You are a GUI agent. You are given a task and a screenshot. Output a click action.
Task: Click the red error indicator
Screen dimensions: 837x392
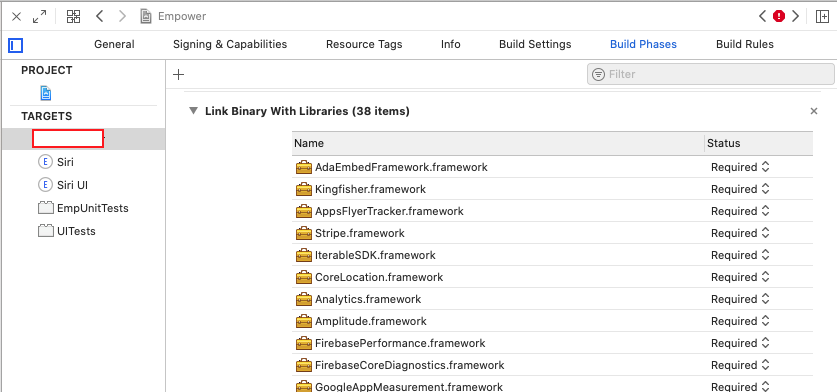tap(779, 17)
